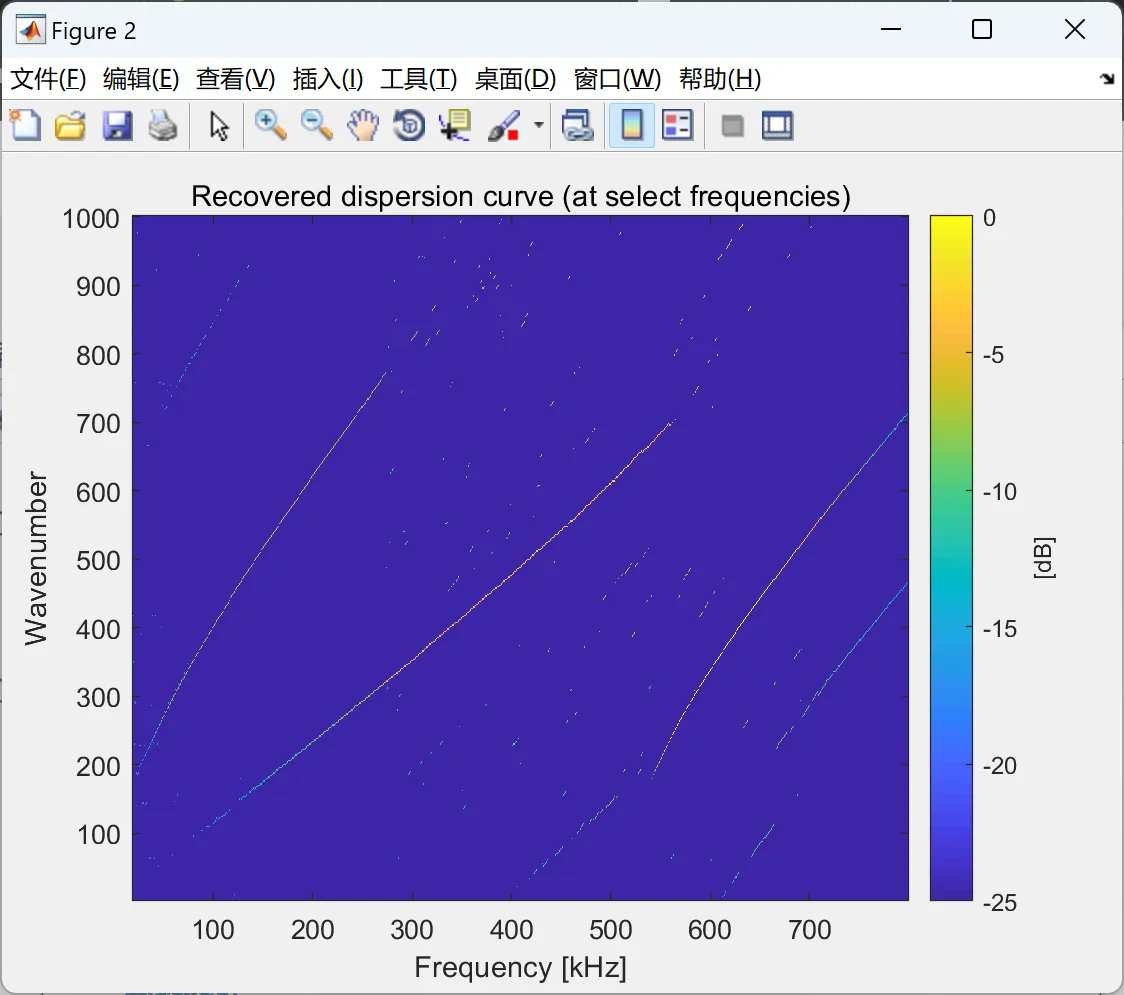
Task: Maximize the Figure 2 window
Action: point(982,29)
